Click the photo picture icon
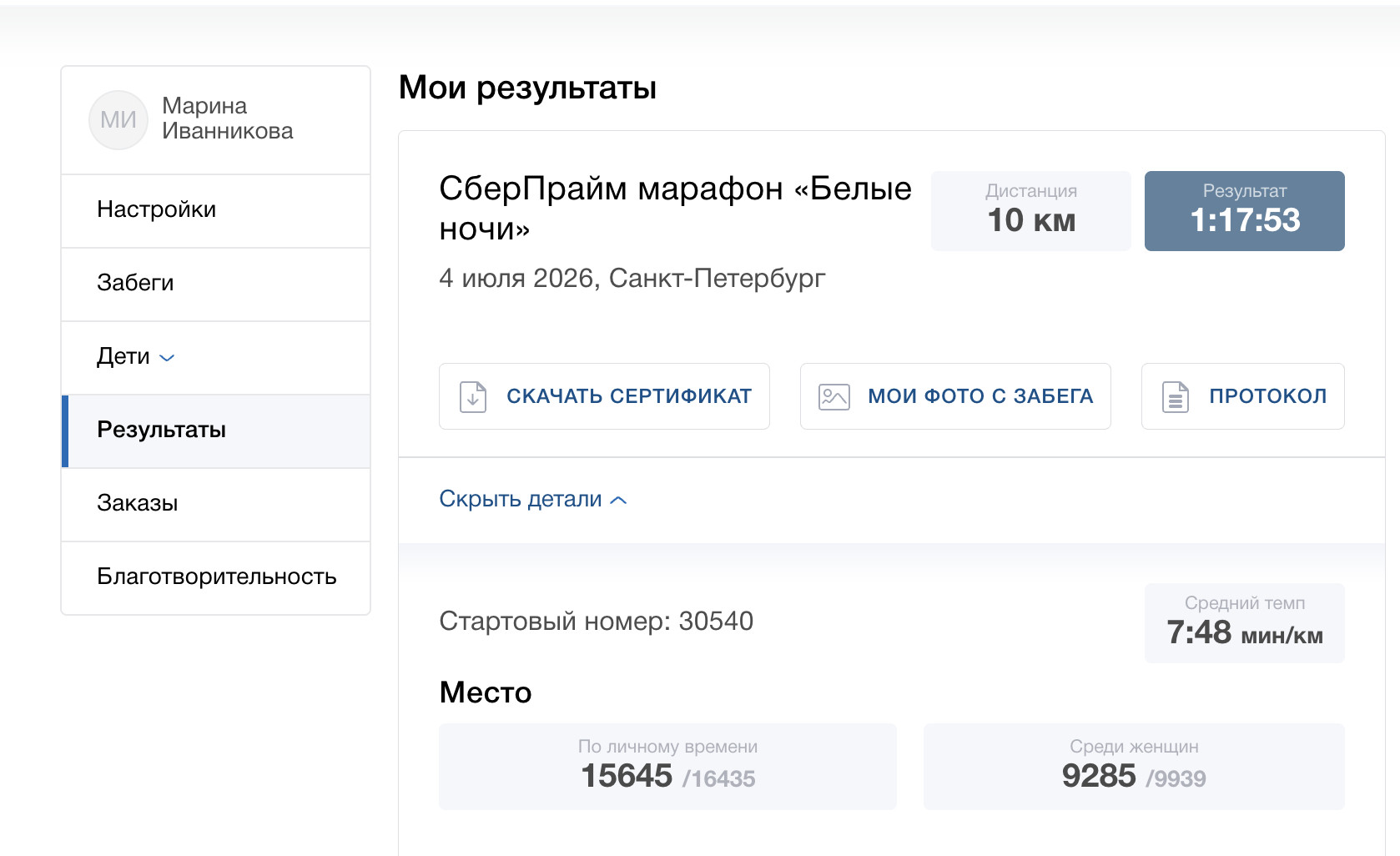Screen dimensions: 1400x856 click(x=834, y=396)
